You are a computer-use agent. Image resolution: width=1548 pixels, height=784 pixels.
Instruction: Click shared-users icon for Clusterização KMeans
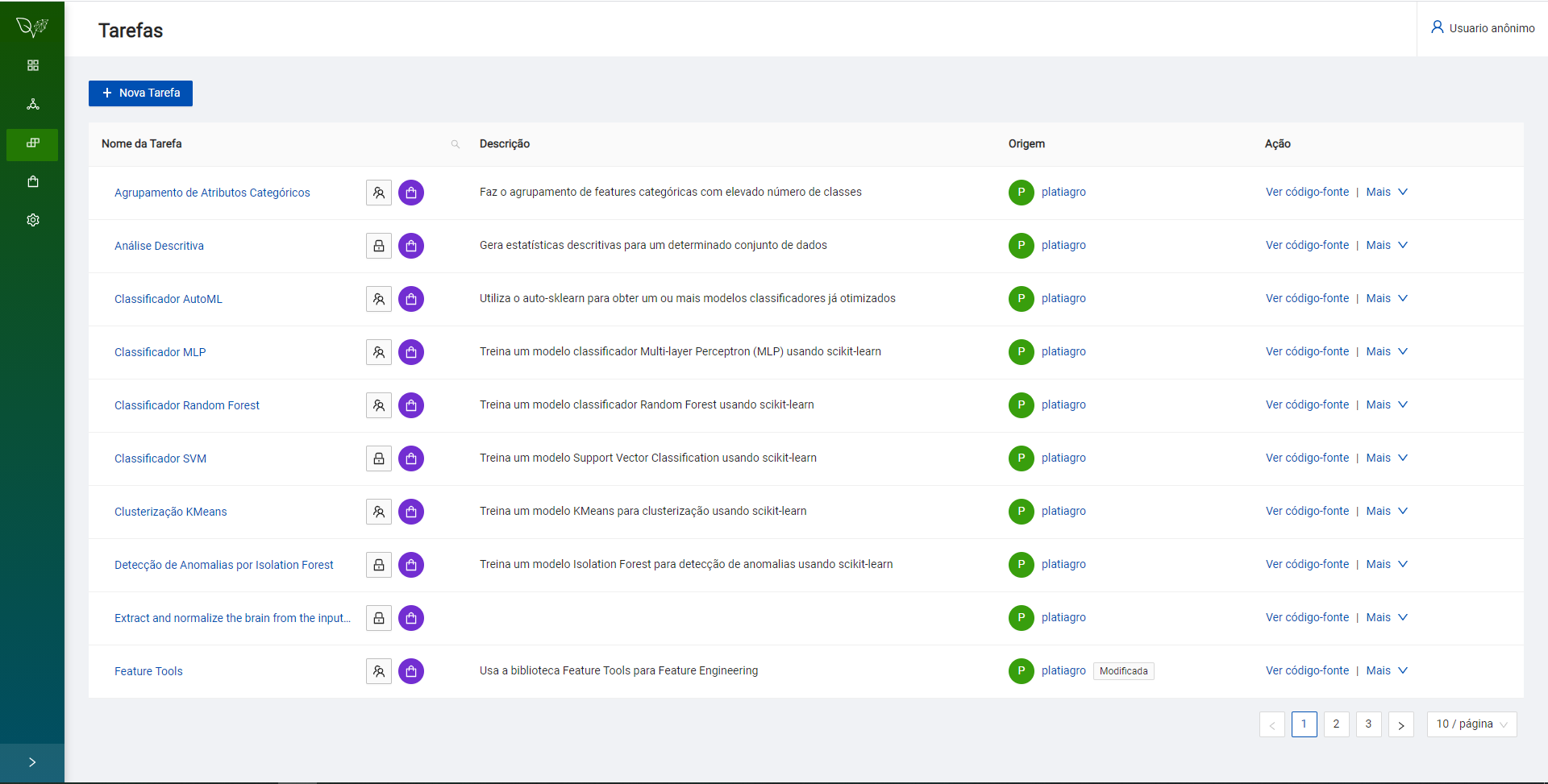pyautogui.click(x=379, y=512)
